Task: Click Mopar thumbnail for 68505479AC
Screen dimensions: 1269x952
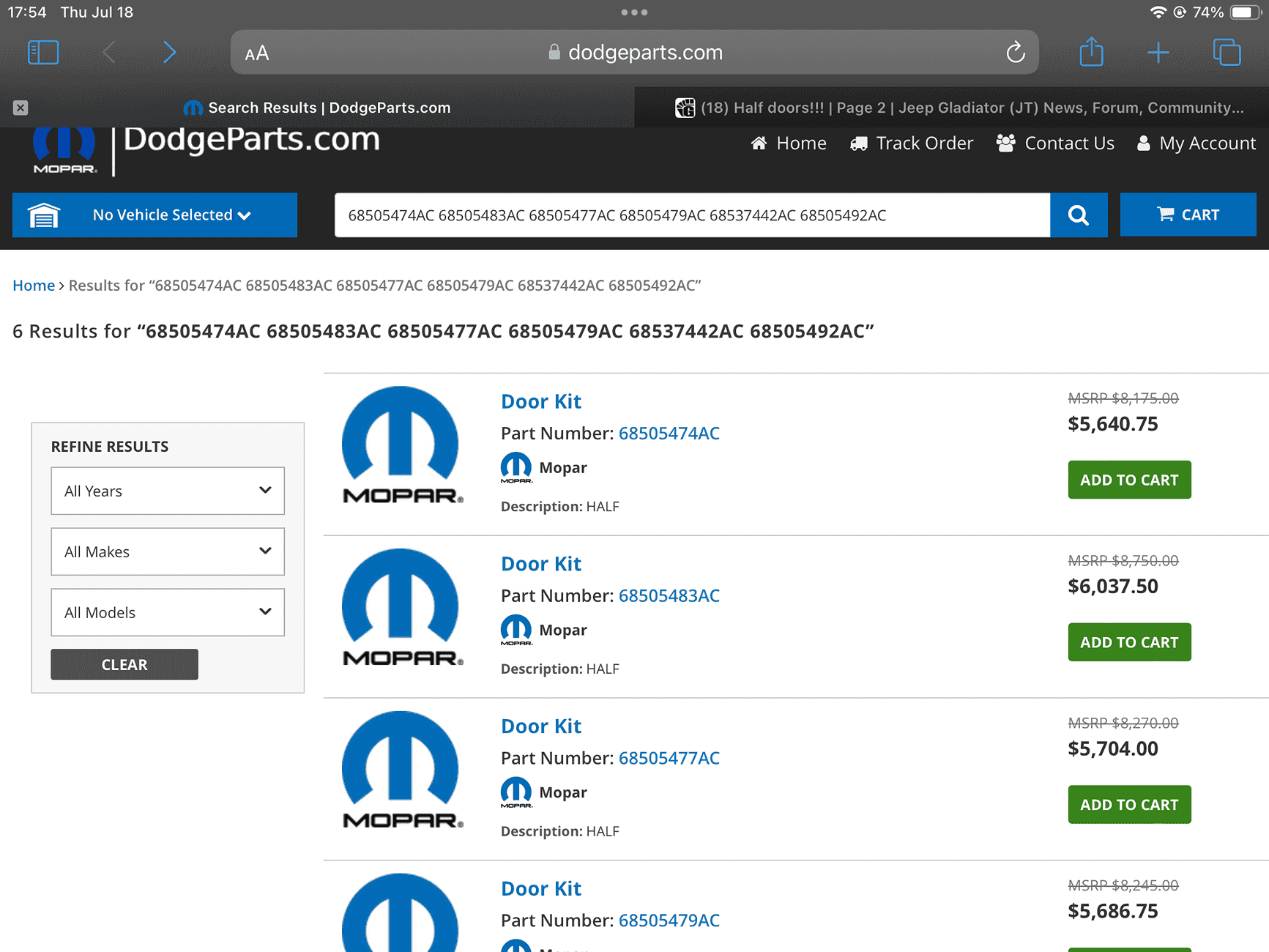Action: (x=401, y=912)
